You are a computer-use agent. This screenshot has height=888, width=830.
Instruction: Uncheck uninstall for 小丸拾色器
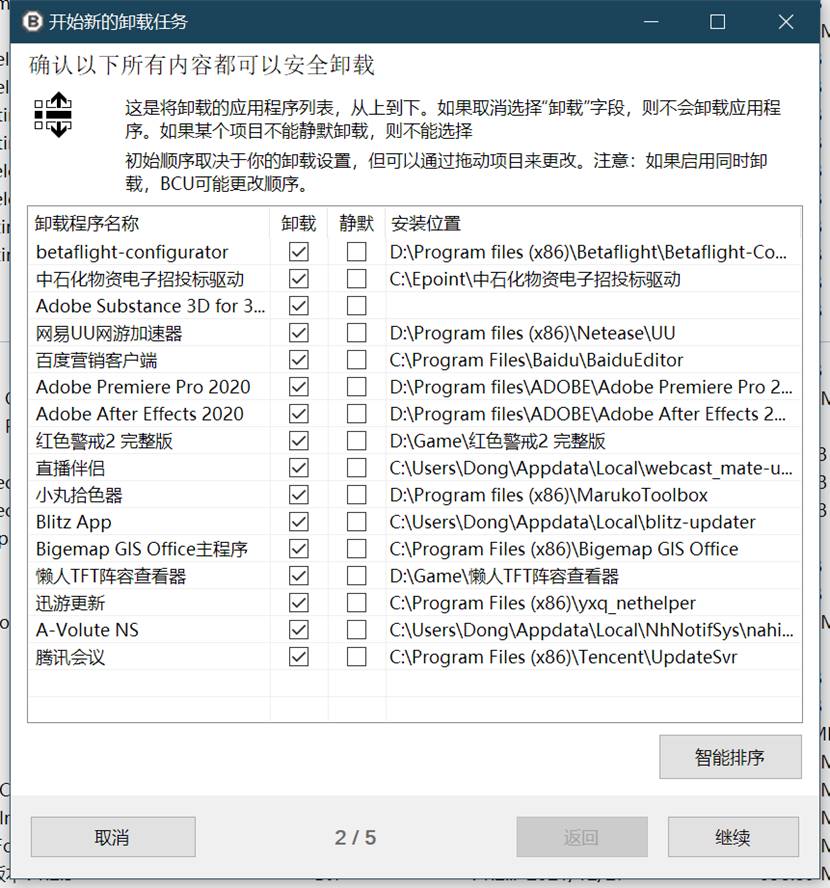tap(299, 495)
